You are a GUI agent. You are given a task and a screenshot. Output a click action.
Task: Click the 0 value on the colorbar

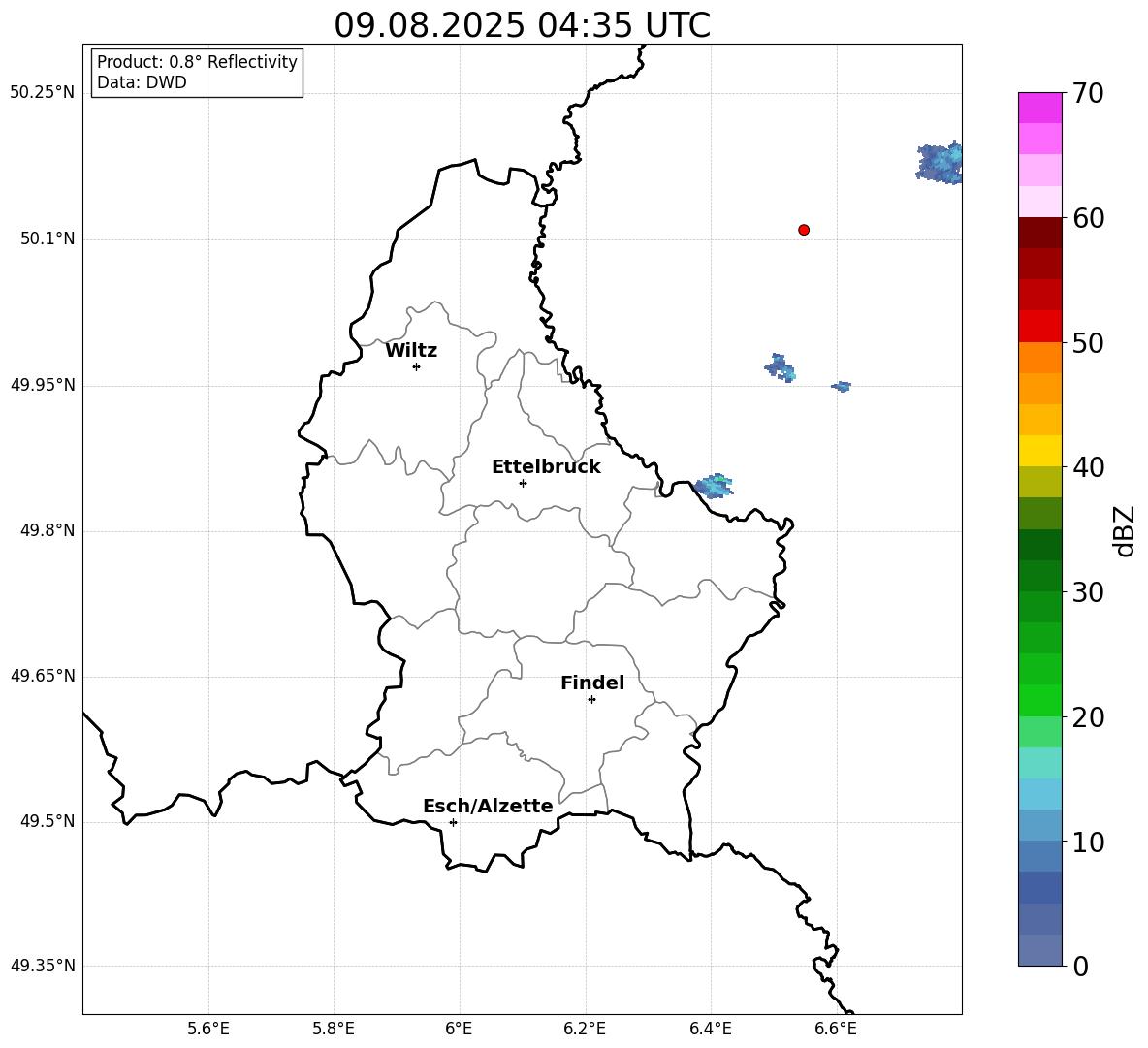point(1081,966)
